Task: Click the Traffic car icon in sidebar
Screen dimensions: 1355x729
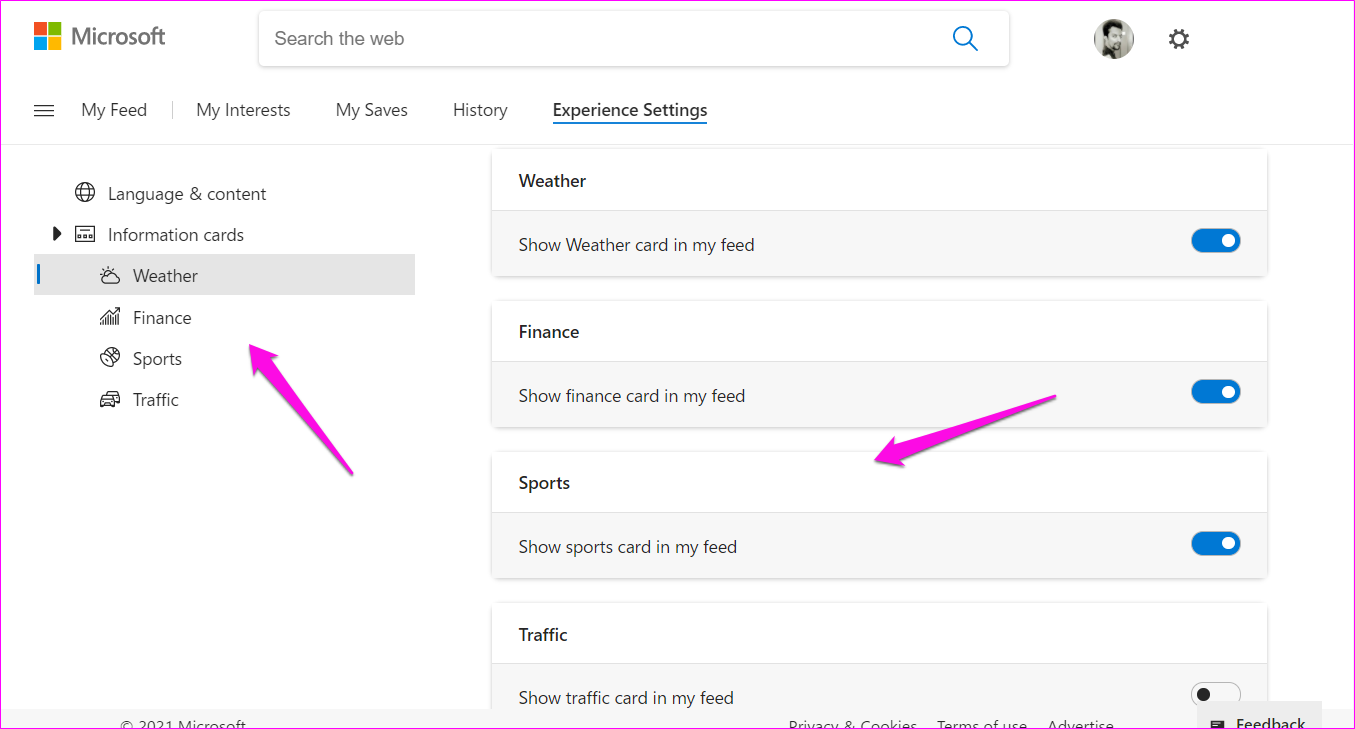Action: pyautogui.click(x=110, y=398)
